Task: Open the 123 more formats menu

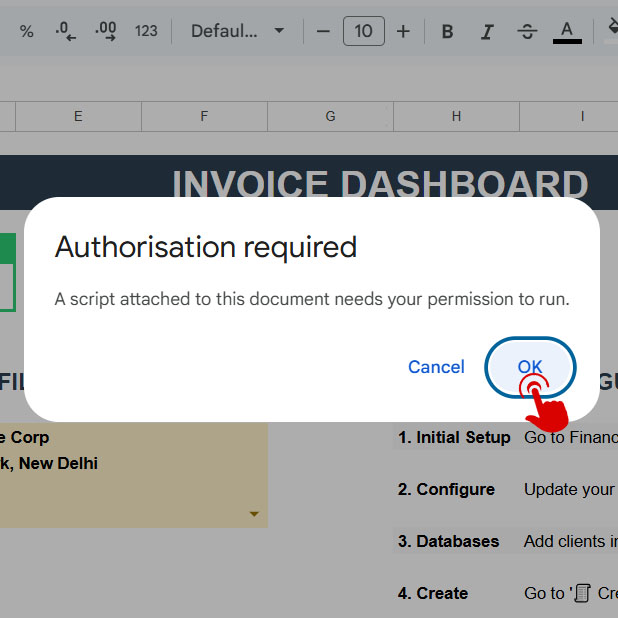Action: click(x=146, y=31)
